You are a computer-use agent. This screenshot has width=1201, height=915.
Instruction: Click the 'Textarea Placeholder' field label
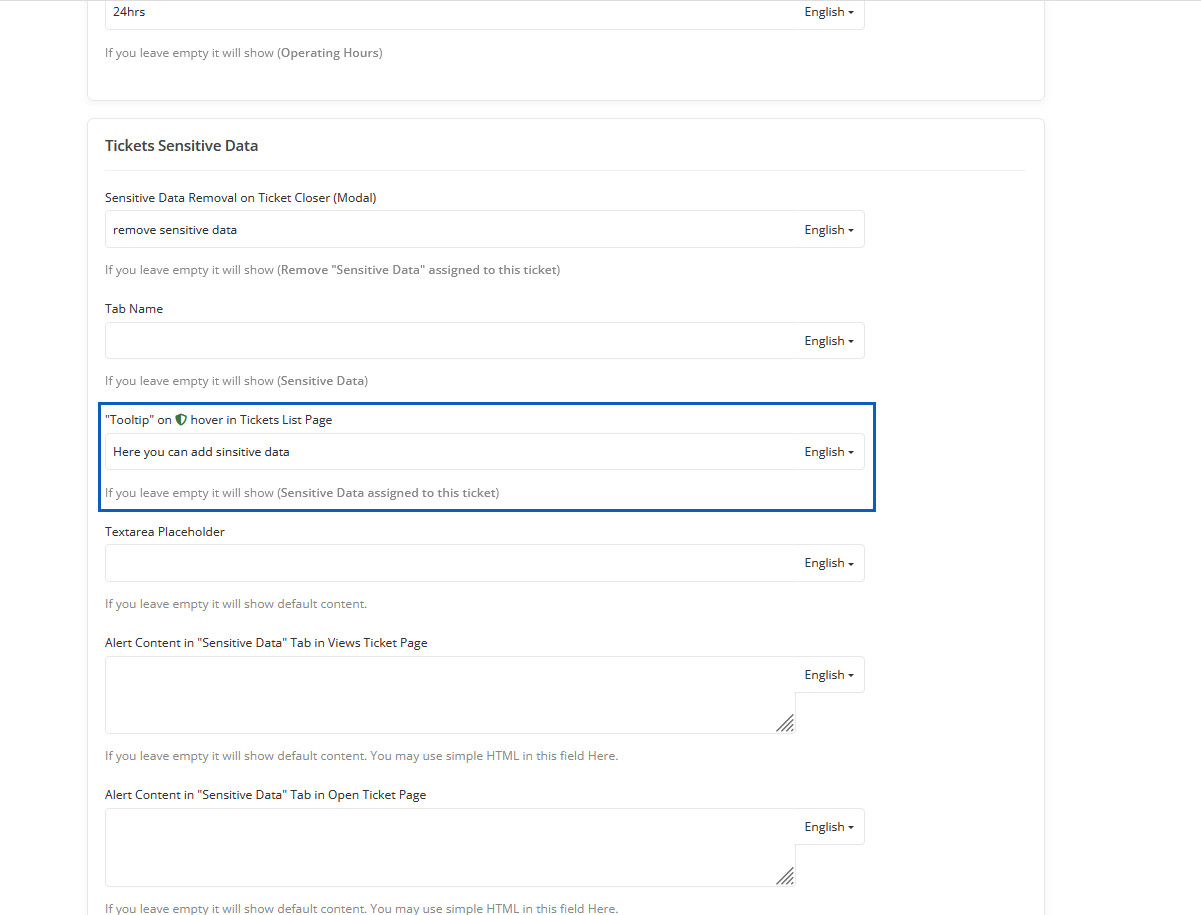[165, 532]
